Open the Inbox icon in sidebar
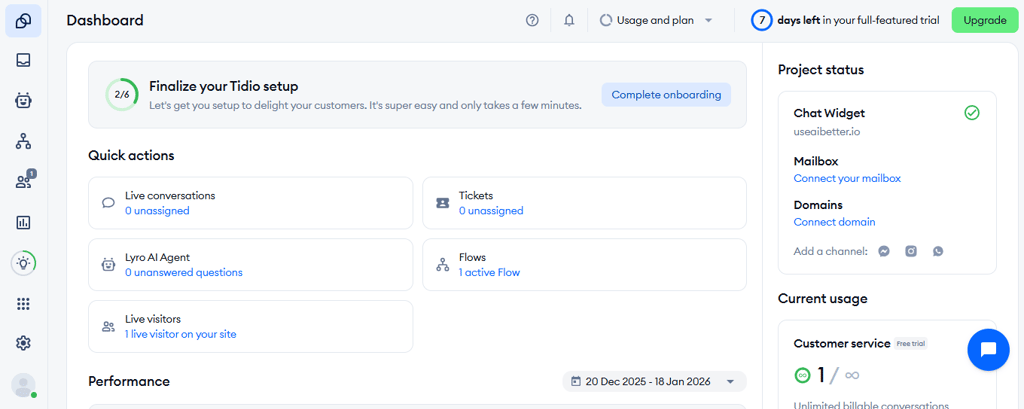The height and width of the screenshot is (409, 1024). [x=23, y=60]
